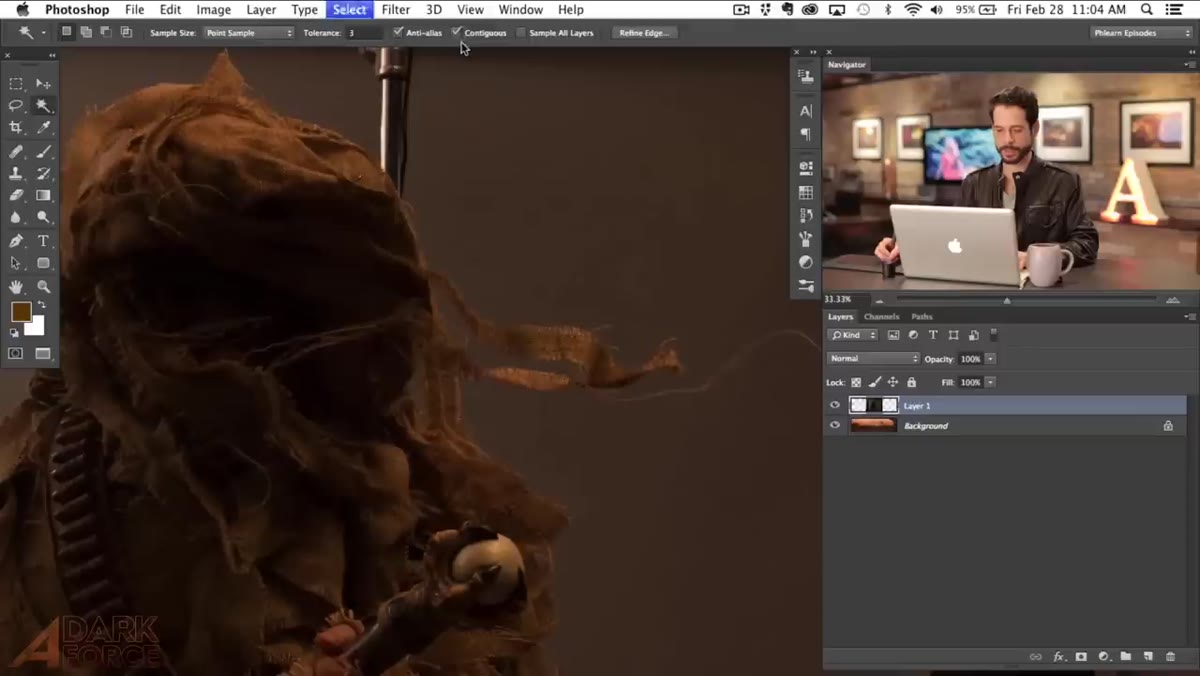Click Subtract from Selection mode icon
The image size is (1200, 676).
tap(105, 32)
